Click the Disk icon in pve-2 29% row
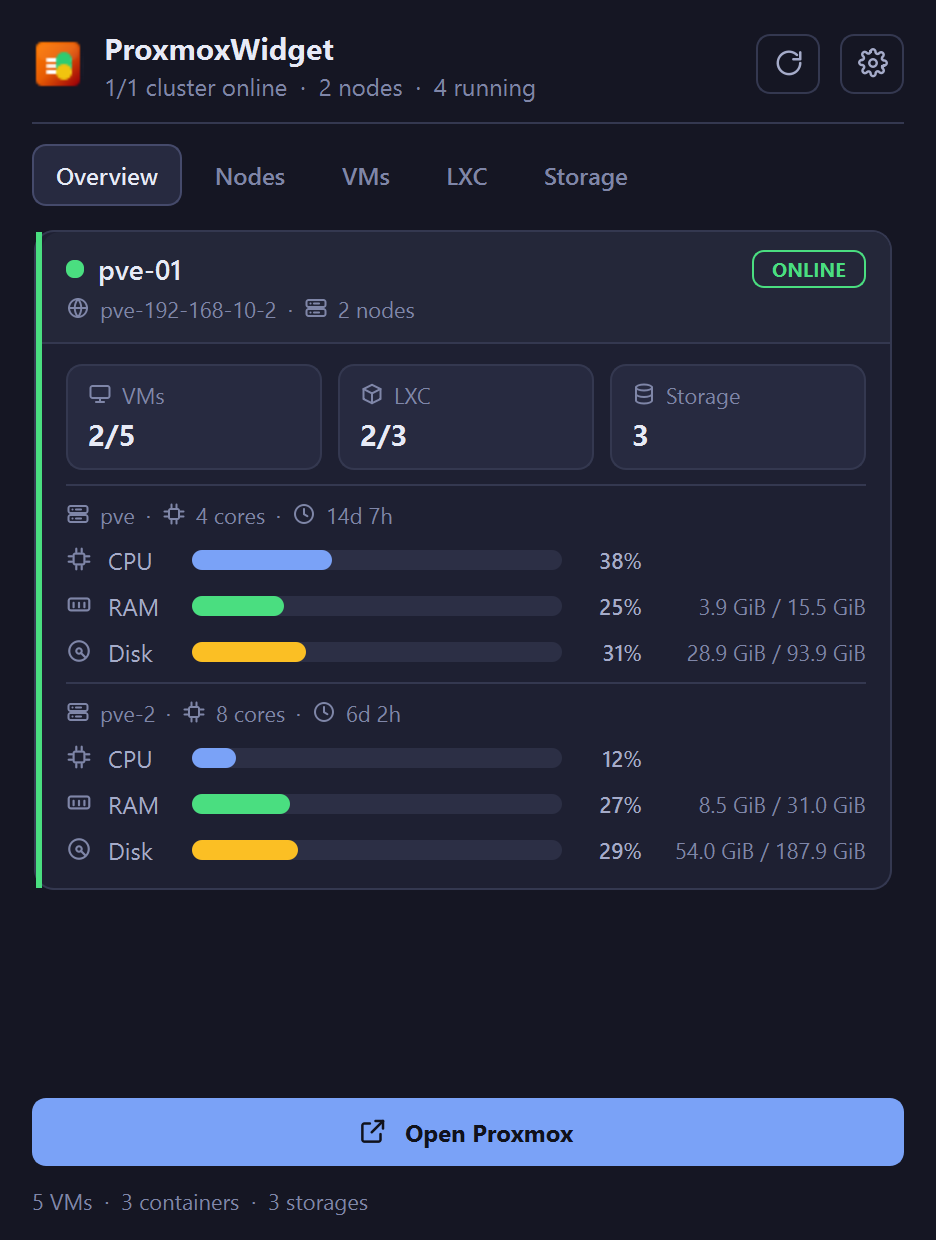This screenshot has width=936, height=1240. pos(78,850)
